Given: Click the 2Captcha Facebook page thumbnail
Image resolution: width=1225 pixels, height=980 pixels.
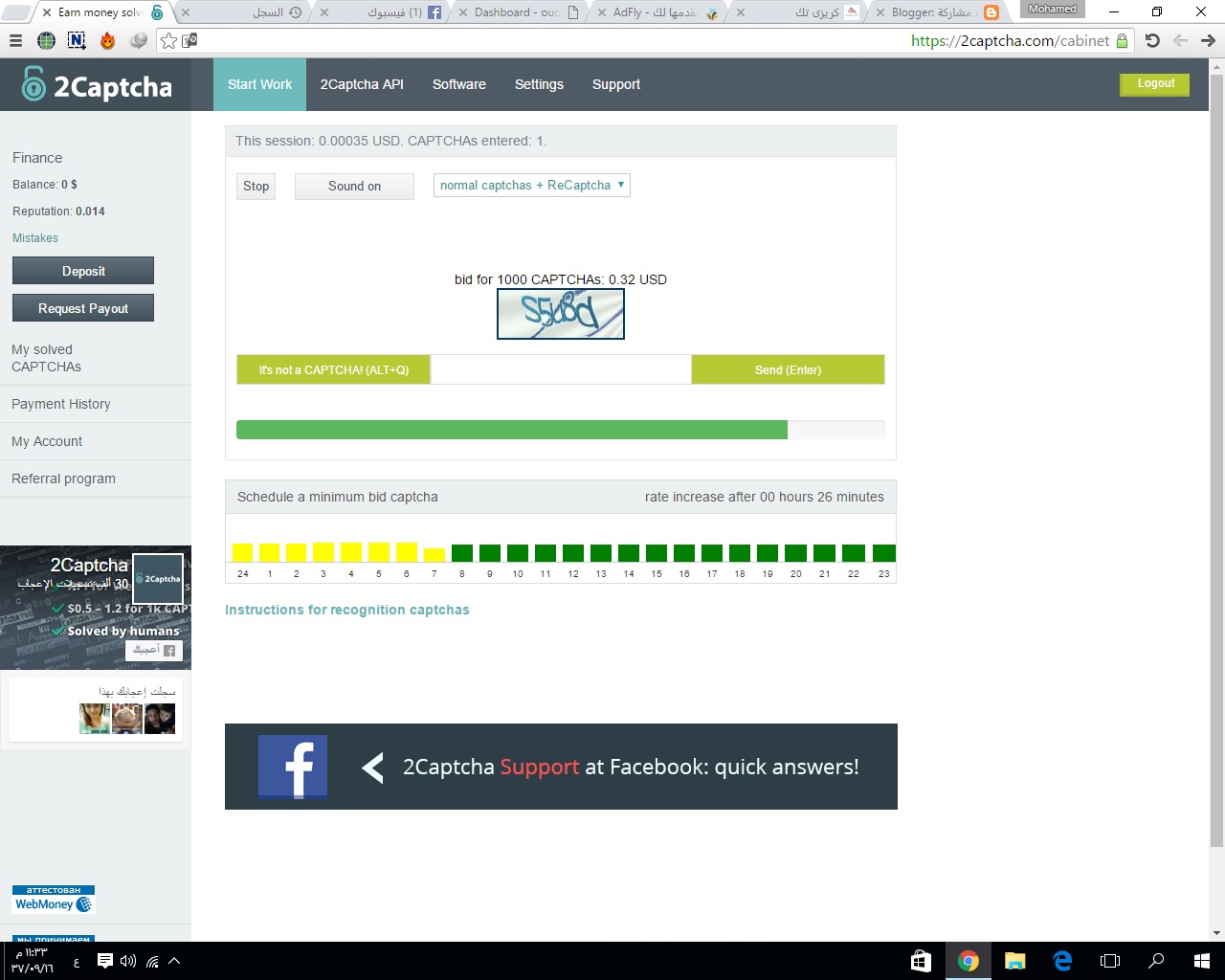Looking at the screenshot, I should [x=158, y=579].
